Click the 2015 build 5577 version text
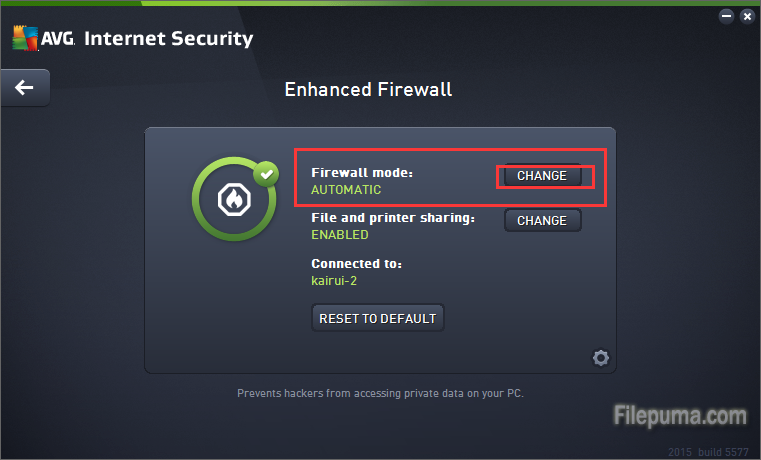 click(708, 449)
